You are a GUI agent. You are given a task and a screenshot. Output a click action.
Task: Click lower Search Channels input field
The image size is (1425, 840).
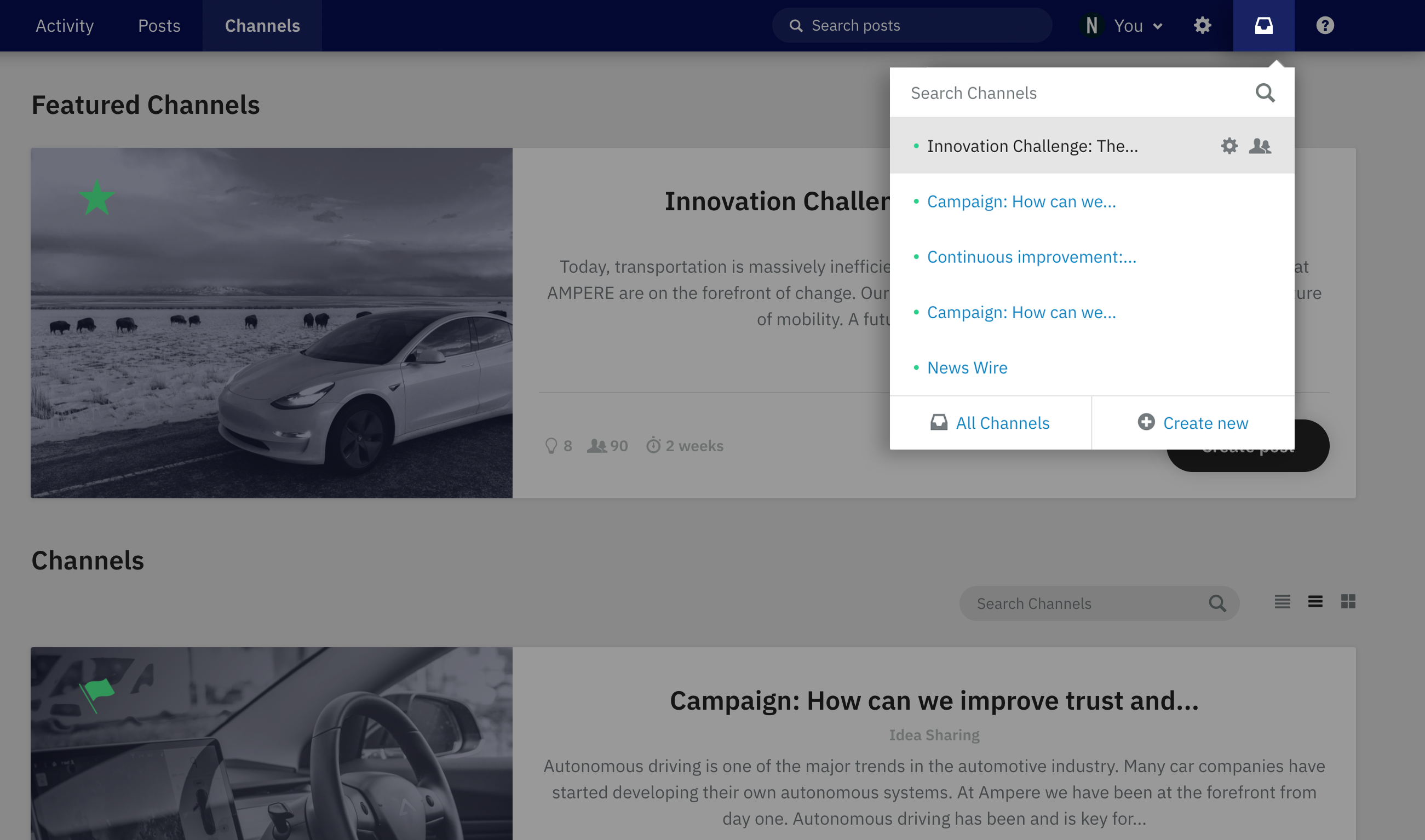[1099, 603]
